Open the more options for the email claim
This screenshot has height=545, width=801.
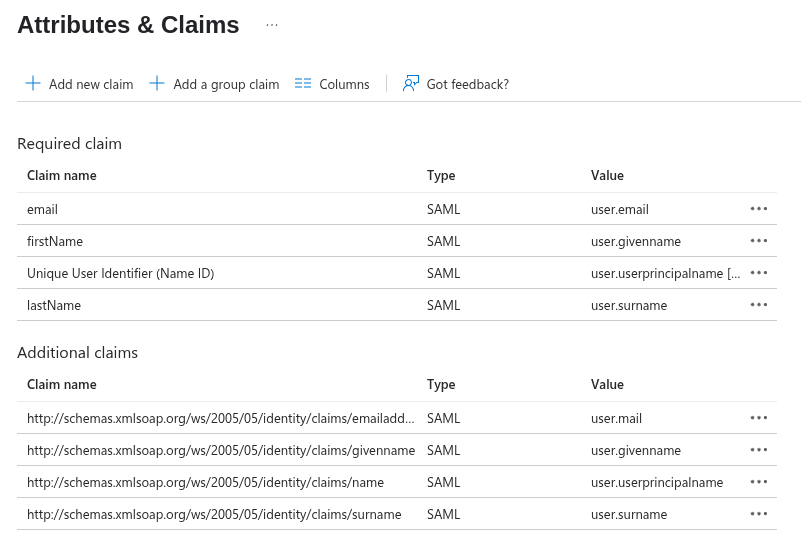759,209
